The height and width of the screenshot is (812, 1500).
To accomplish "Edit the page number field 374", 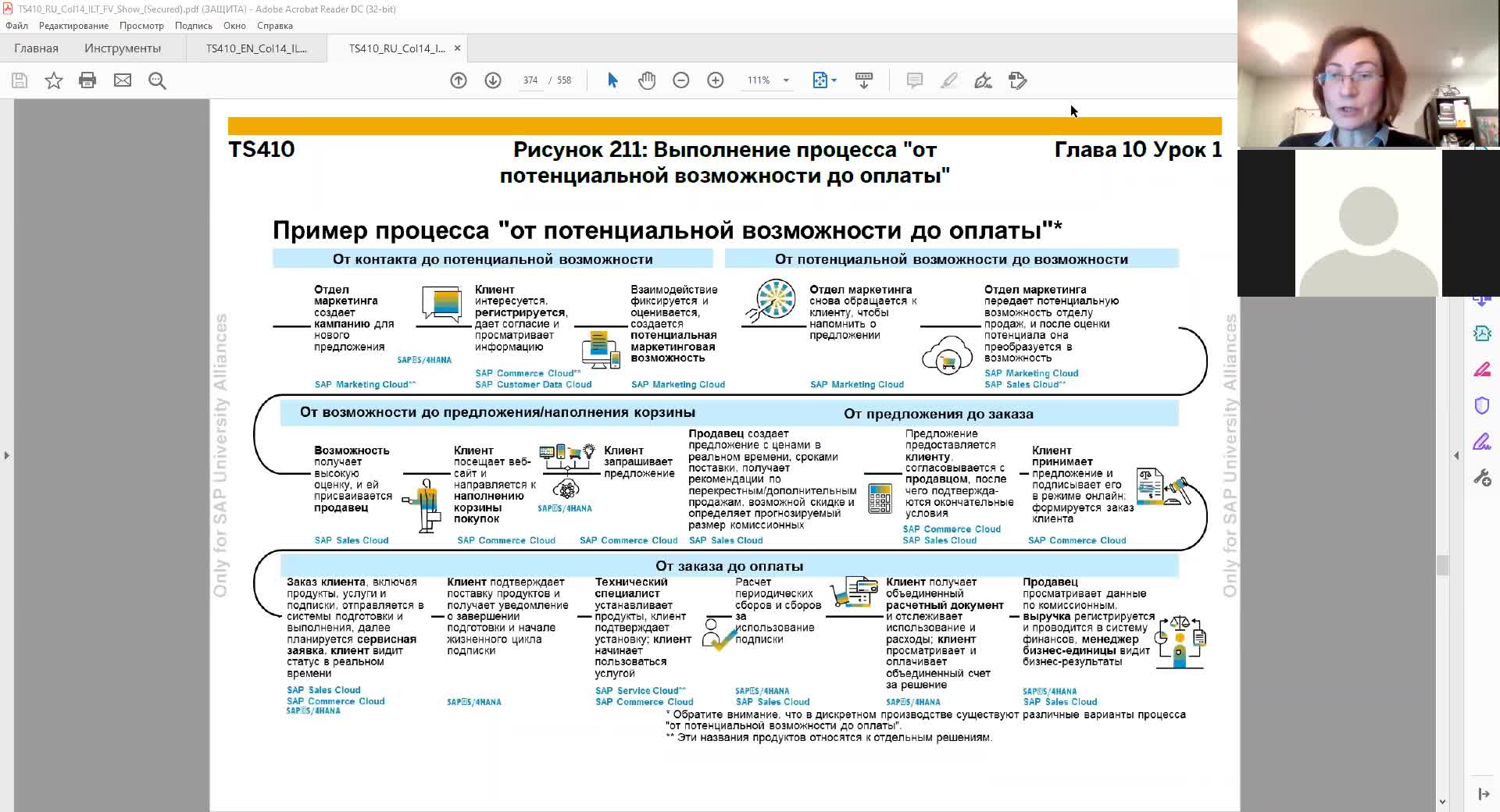I will pyautogui.click(x=530, y=80).
